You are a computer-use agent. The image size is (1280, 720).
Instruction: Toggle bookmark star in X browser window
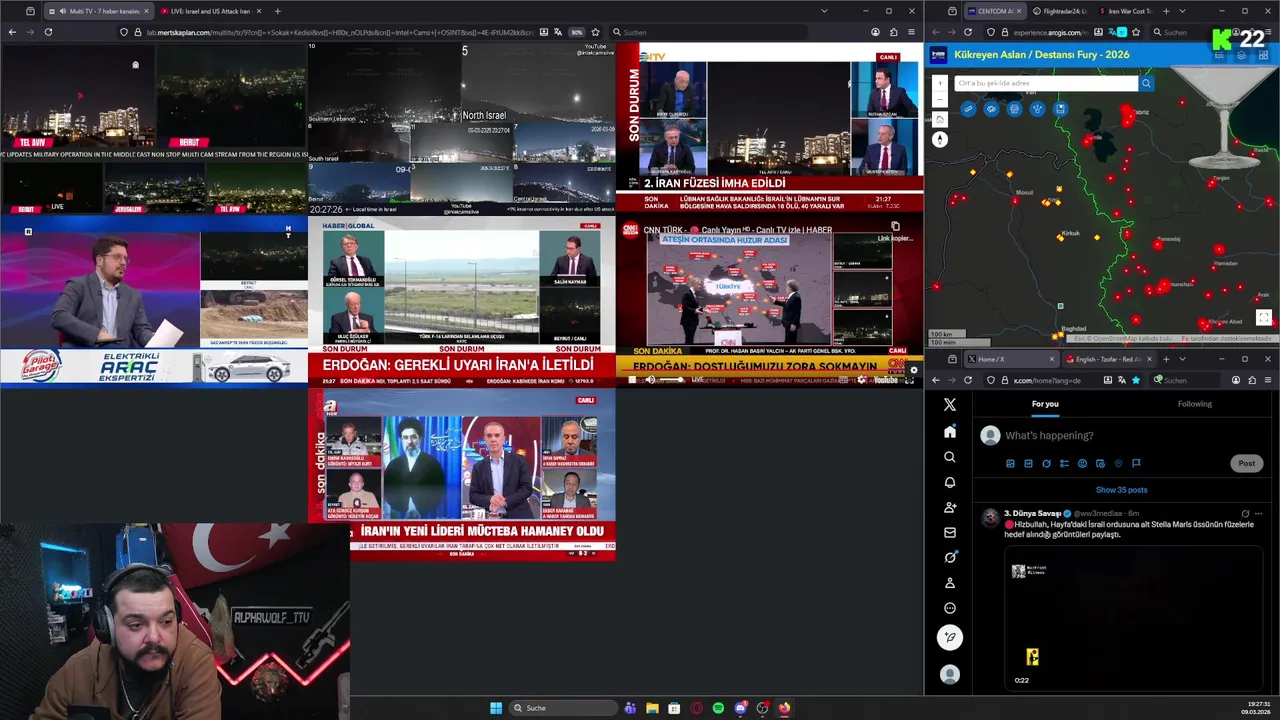1135,380
